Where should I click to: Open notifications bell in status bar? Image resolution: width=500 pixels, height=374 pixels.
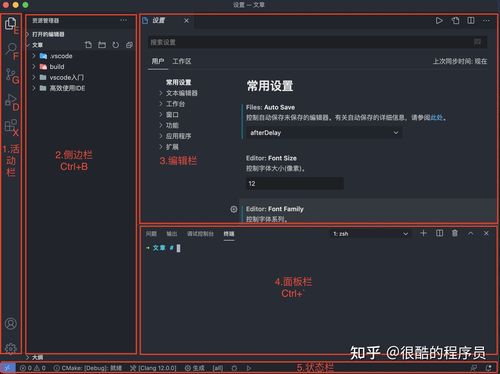coord(489,368)
